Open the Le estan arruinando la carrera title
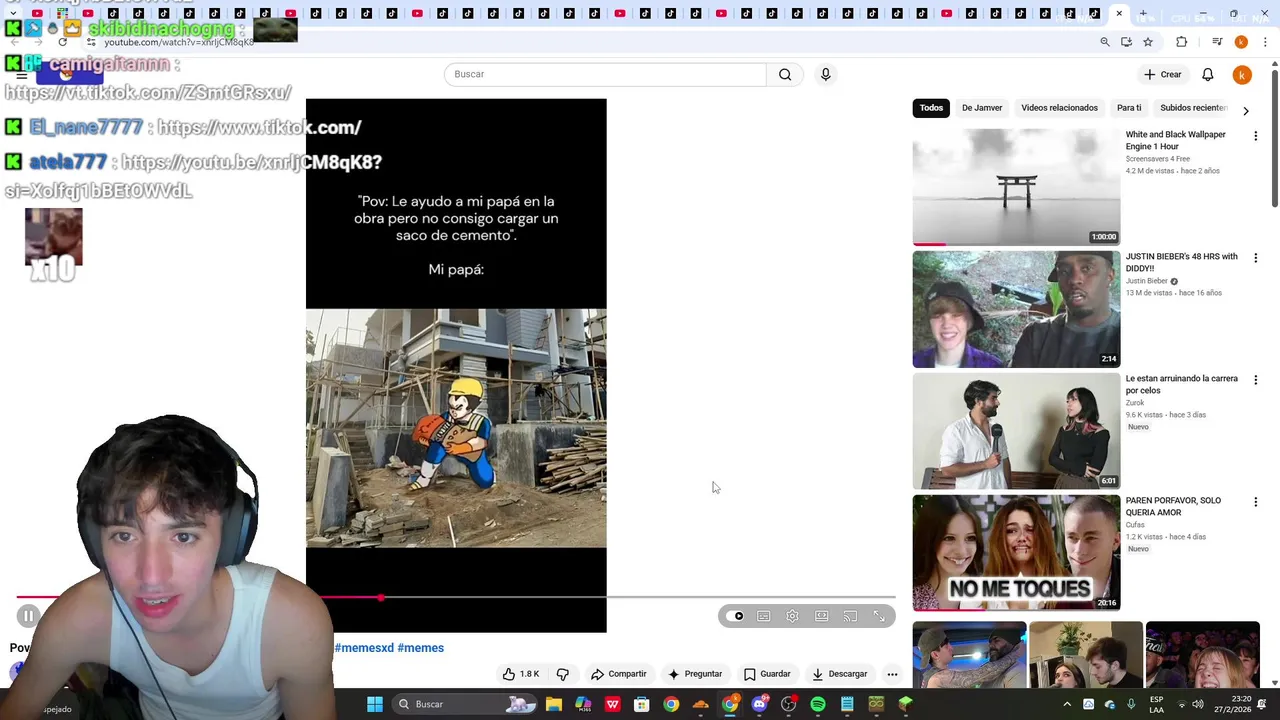 point(1182,385)
